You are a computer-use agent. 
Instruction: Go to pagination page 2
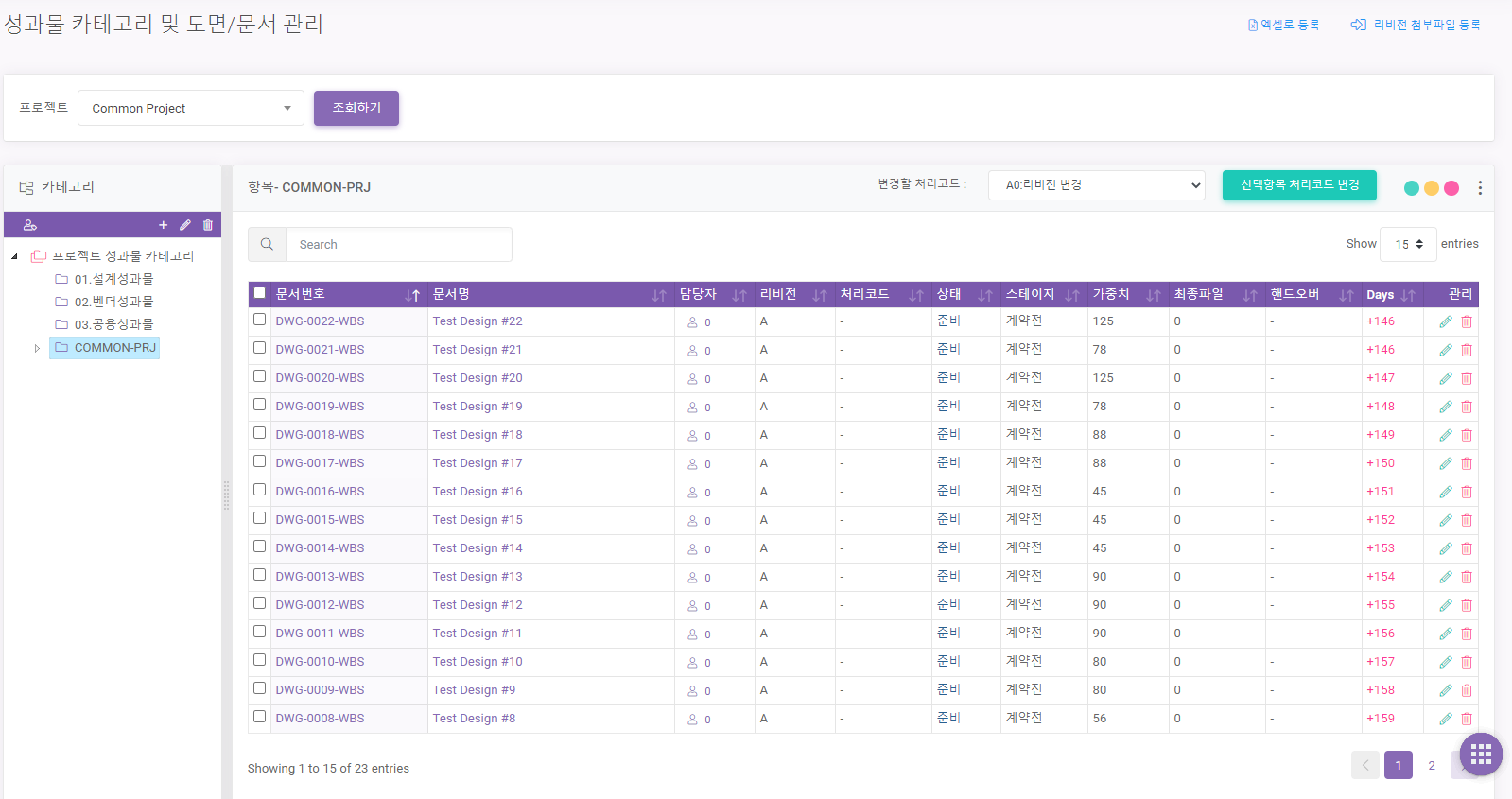pyautogui.click(x=1432, y=765)
